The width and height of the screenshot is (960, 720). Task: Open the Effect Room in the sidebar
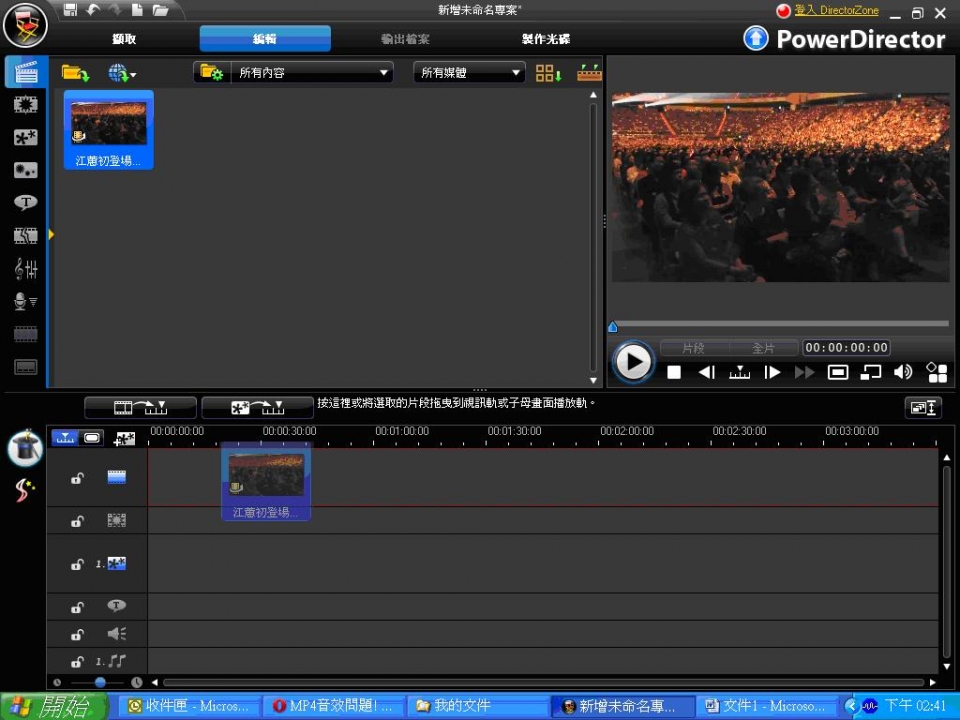click(x=25, y=104)
